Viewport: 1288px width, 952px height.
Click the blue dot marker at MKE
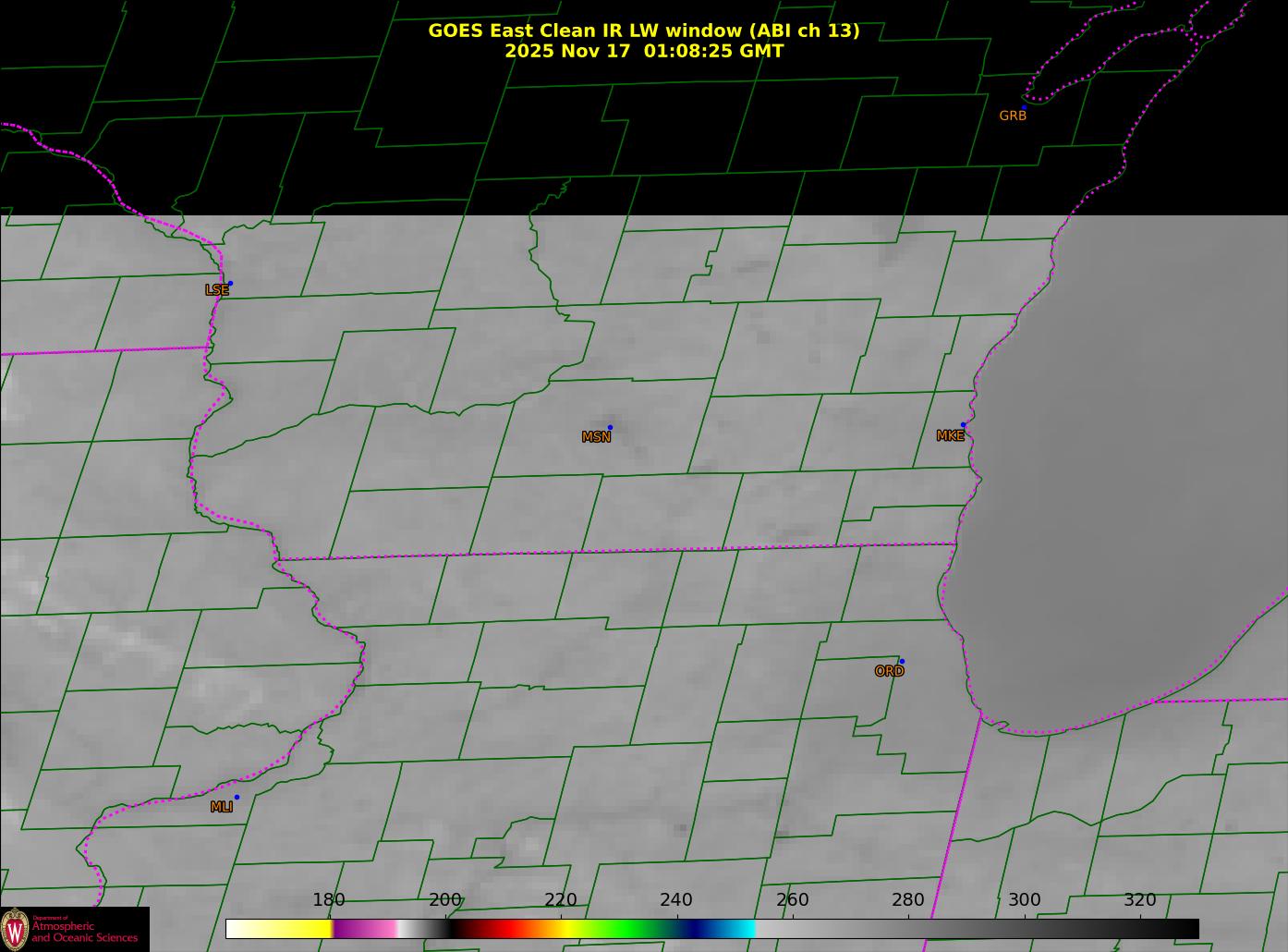963,425
